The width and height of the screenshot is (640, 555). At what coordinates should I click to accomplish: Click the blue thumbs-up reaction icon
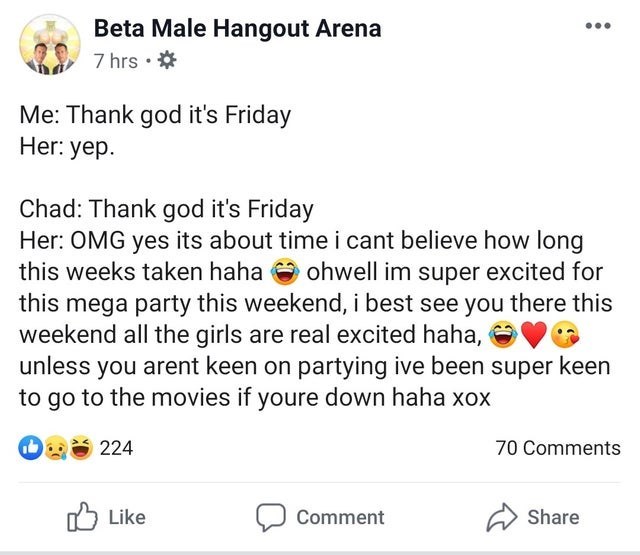tap(31, 448)
